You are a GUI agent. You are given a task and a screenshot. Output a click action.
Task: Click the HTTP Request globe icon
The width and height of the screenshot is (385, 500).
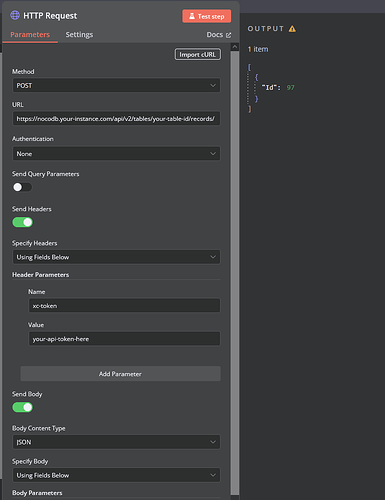(x=15, y=15)
